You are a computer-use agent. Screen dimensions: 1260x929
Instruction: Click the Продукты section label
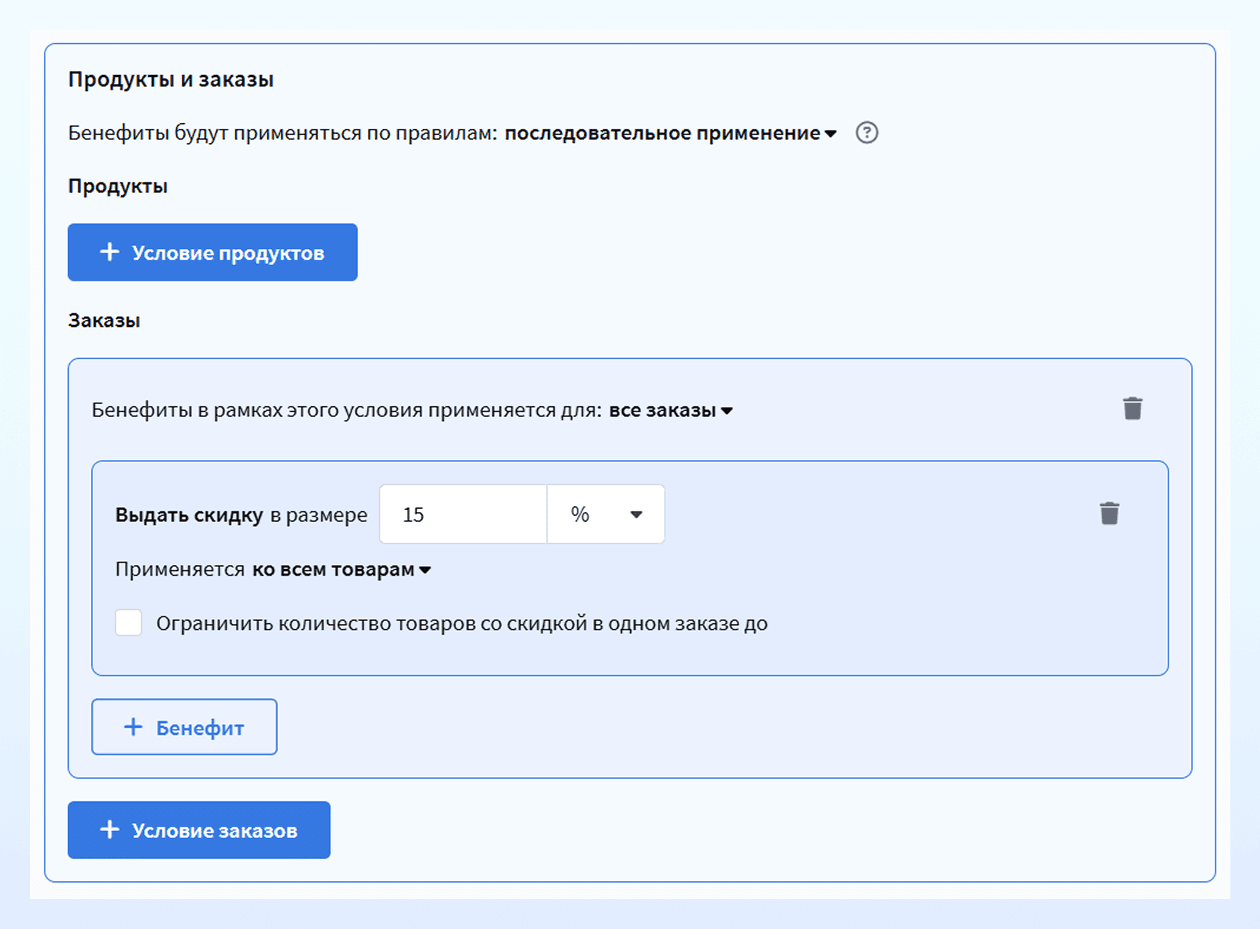(118, 187)
